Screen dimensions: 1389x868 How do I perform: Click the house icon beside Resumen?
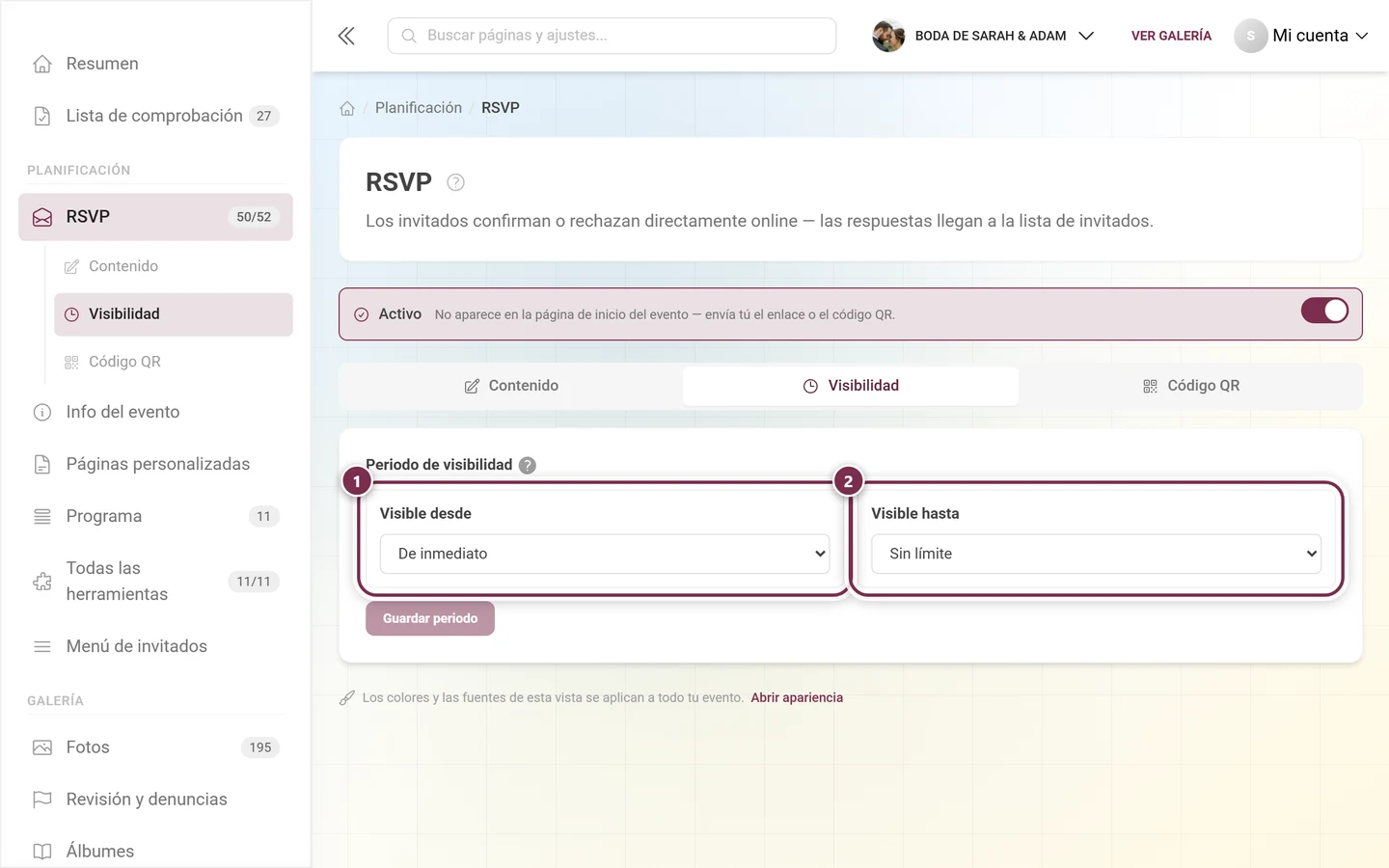(x=42, y=64)
